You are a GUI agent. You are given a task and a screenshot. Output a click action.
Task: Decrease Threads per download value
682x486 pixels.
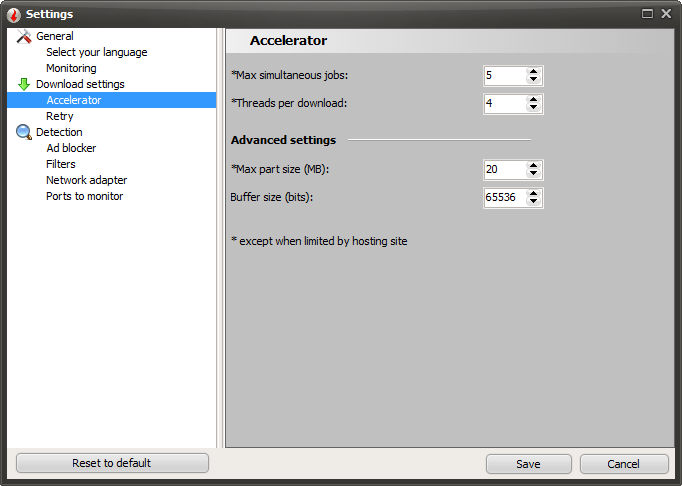pos(533,108)
